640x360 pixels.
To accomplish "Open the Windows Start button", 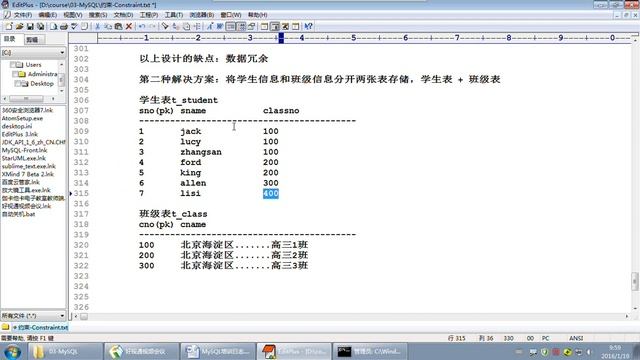I will click(x=12, y=351).
